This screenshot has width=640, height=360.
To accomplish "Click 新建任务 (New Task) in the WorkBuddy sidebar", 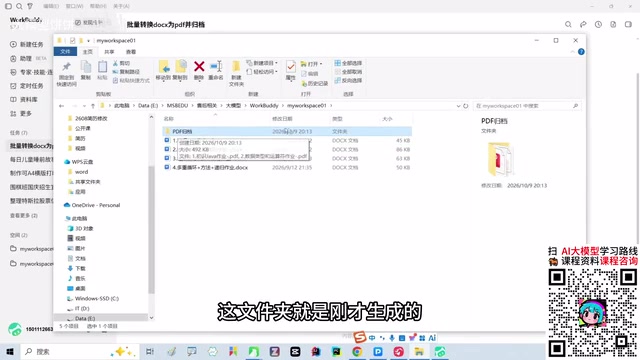I will click(x=27, y=44).
